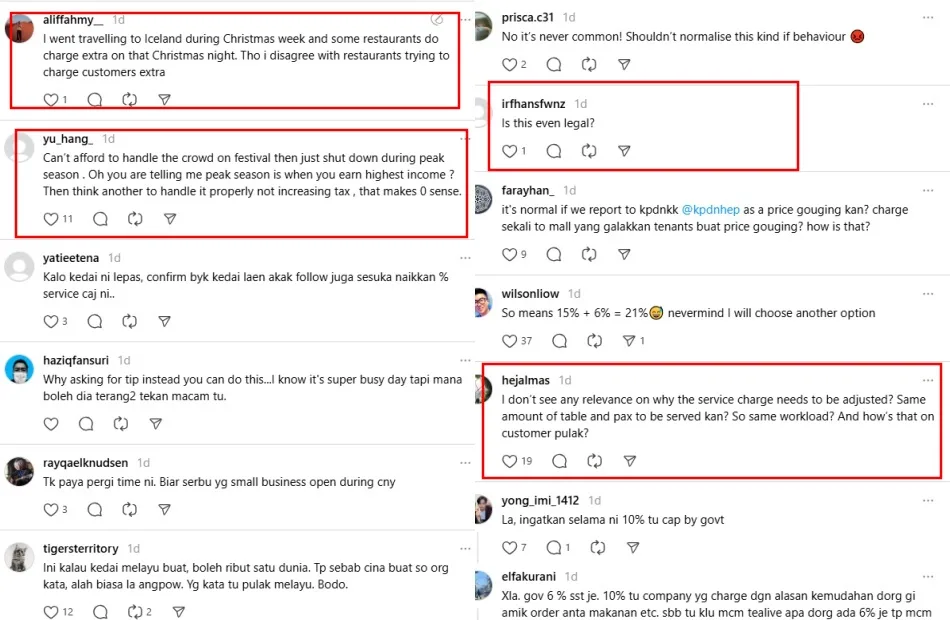Share irfhansfwnz's comment
The height and width of the screenshot is (620, 950).
pyautogui.click(x=624, y=151)
